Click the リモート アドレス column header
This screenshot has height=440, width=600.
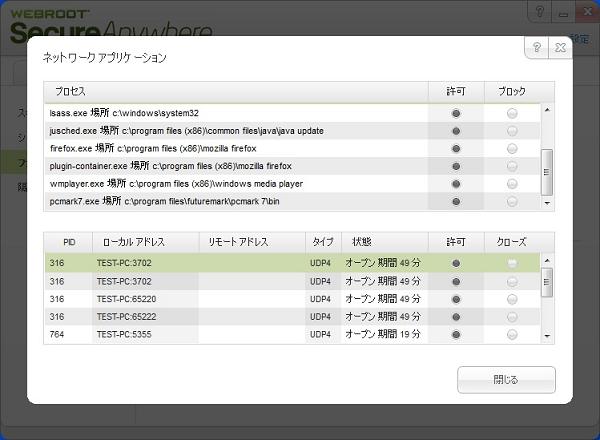click(252, 242)
